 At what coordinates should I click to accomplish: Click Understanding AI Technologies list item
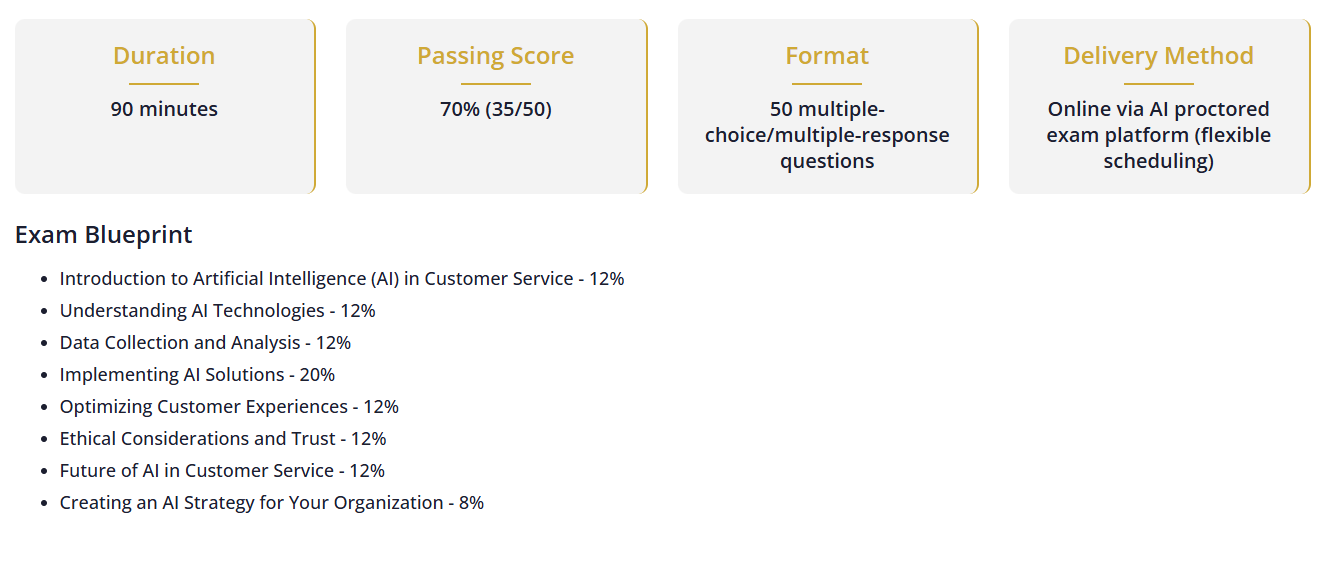pos(218,311)
